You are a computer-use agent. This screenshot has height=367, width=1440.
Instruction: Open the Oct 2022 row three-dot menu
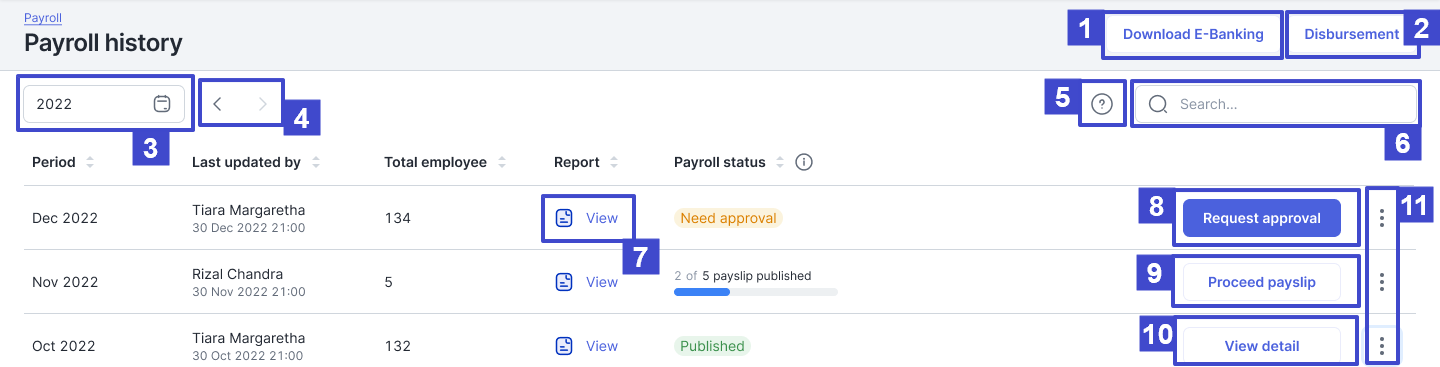1381,346
